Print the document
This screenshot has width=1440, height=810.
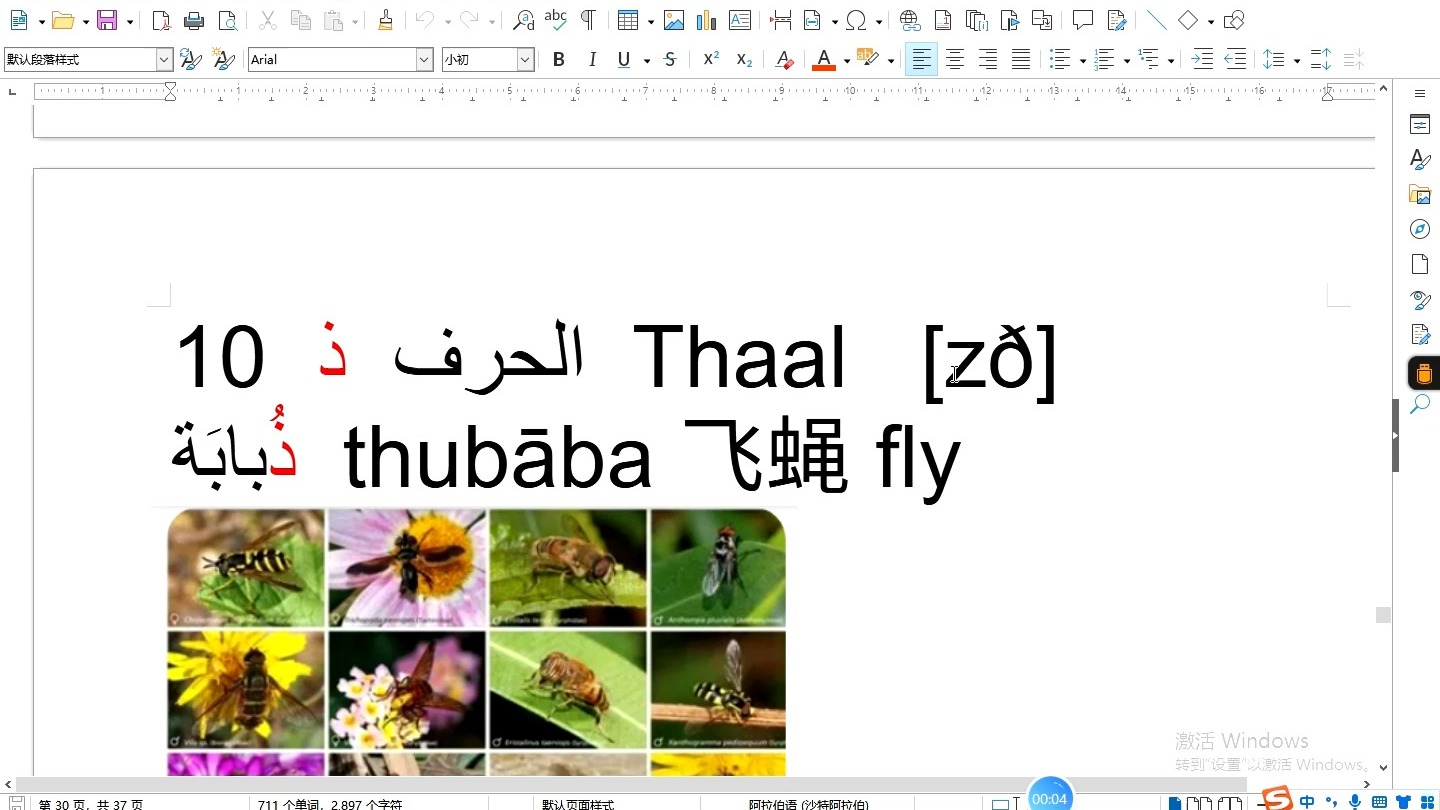(x=194, y=20)
